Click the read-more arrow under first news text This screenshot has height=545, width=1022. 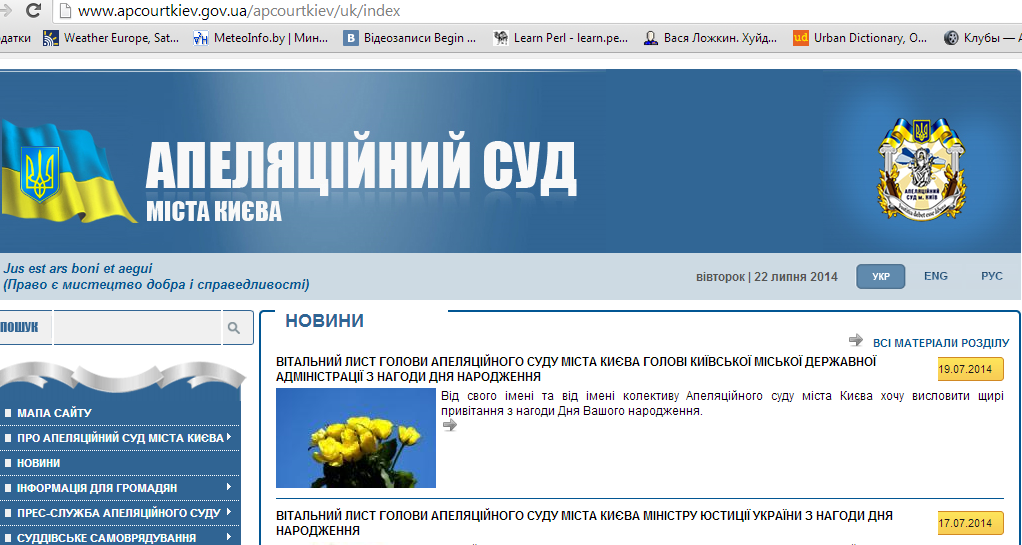point(449,425)
